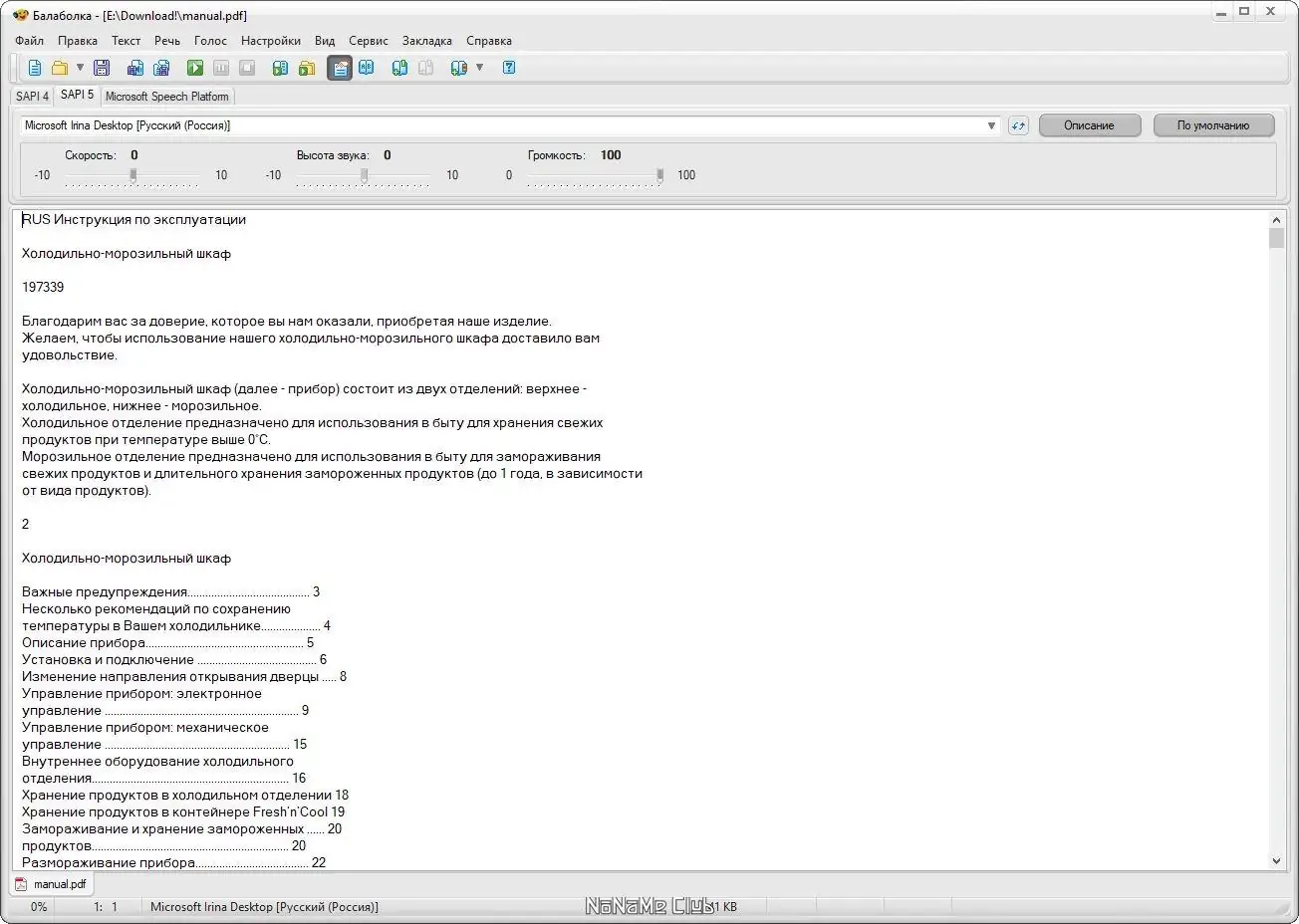Click the Скорость value label
The image size is (1299, 924).
pyautogui.click(x=134, y=155)
